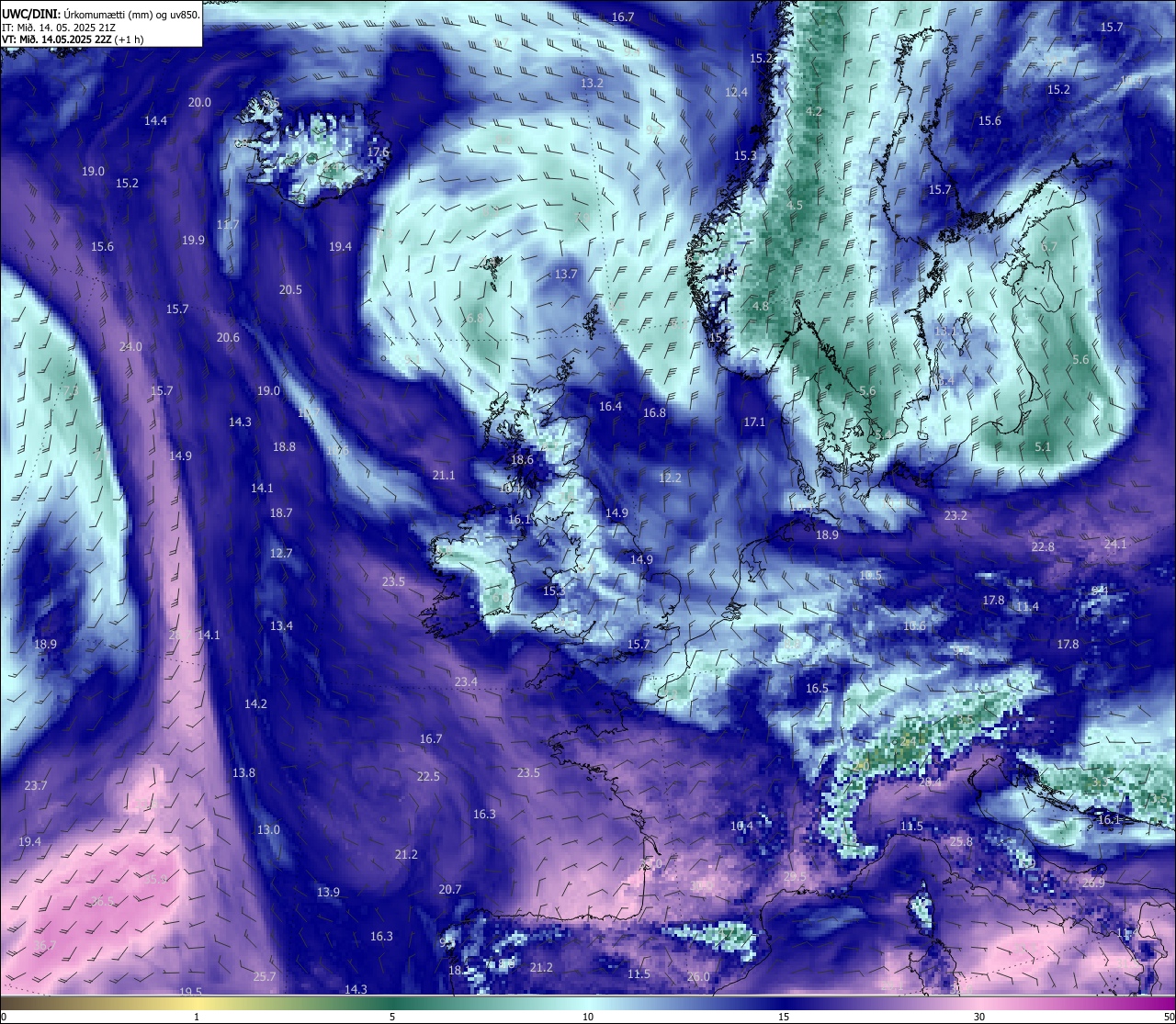
Task: Click the 19.9 value label
Action: point(193,241)
